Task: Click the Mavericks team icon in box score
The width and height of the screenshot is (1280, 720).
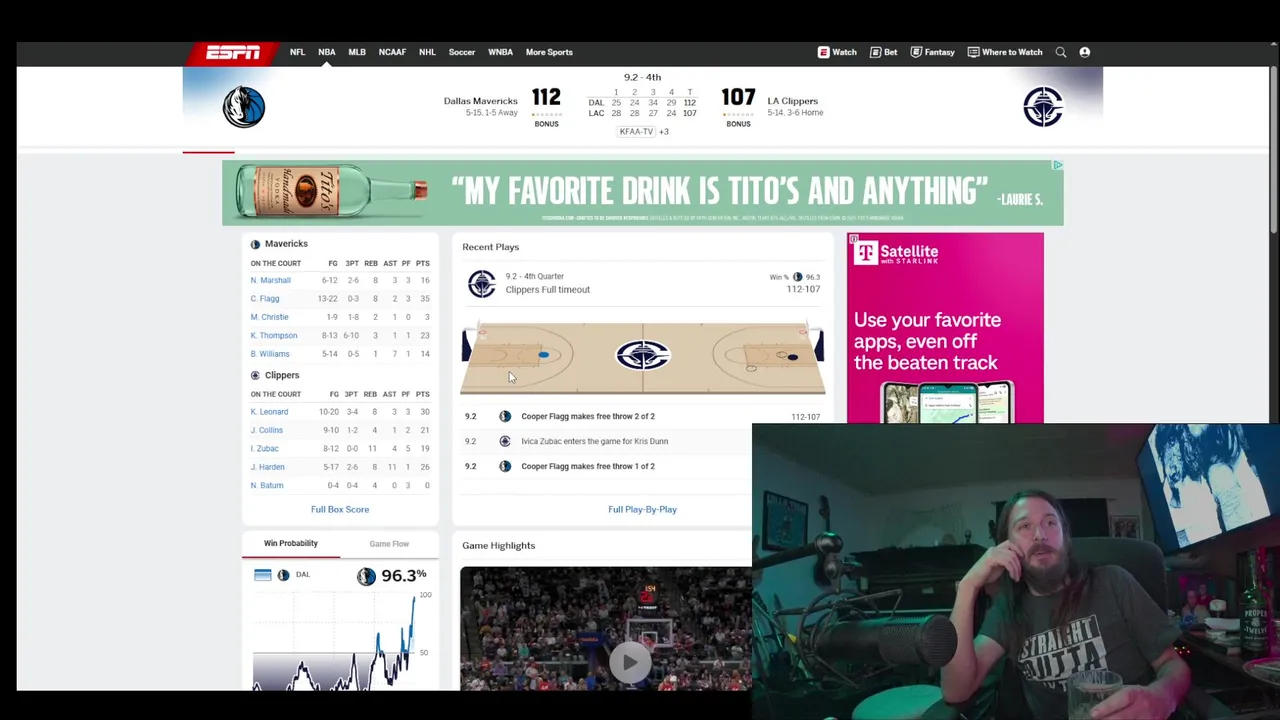Action: (x=255, y=244)
